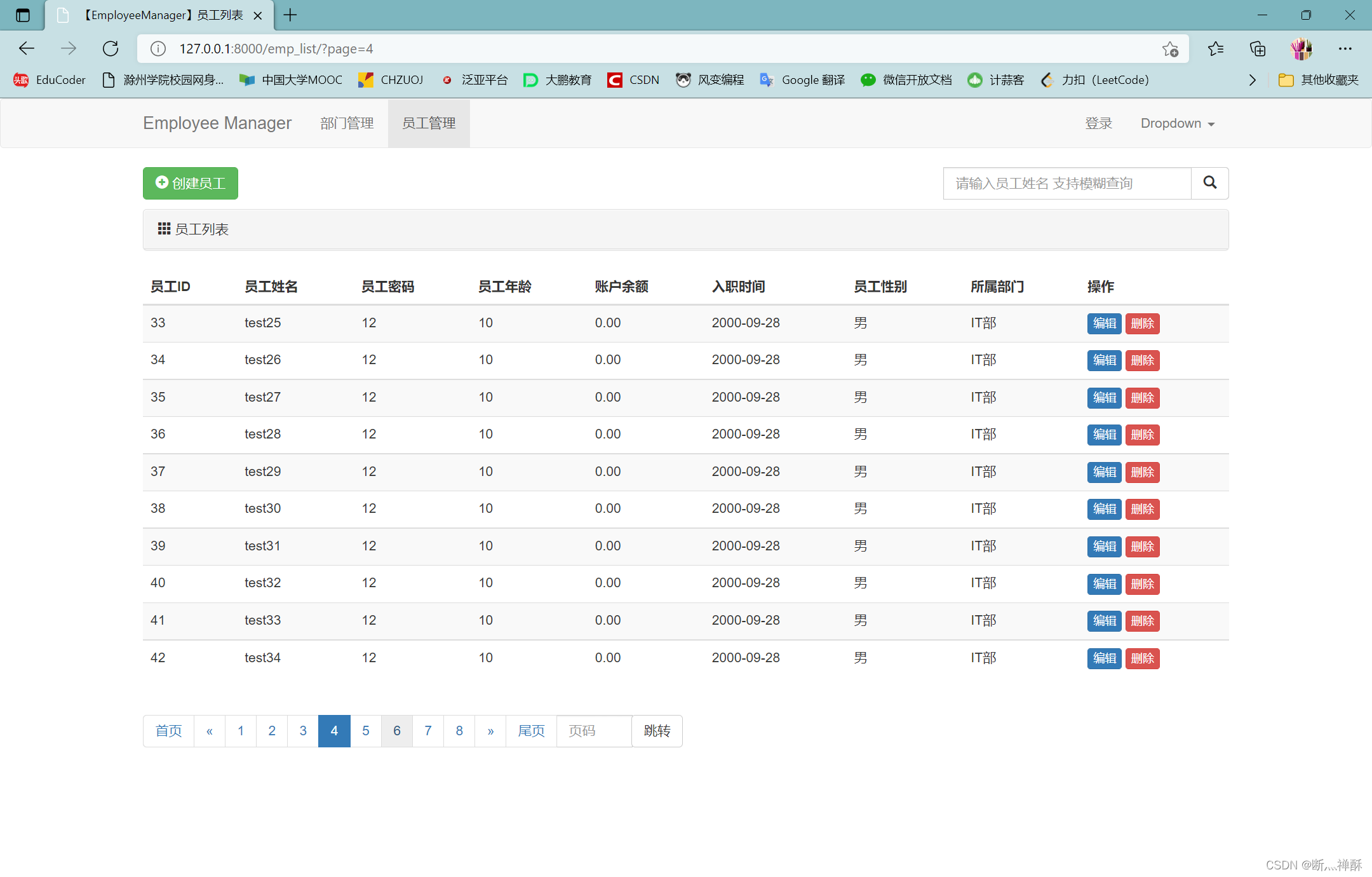Go to page 1
The height and width of the screenshot is (877, 1372).
coord(241,731)
